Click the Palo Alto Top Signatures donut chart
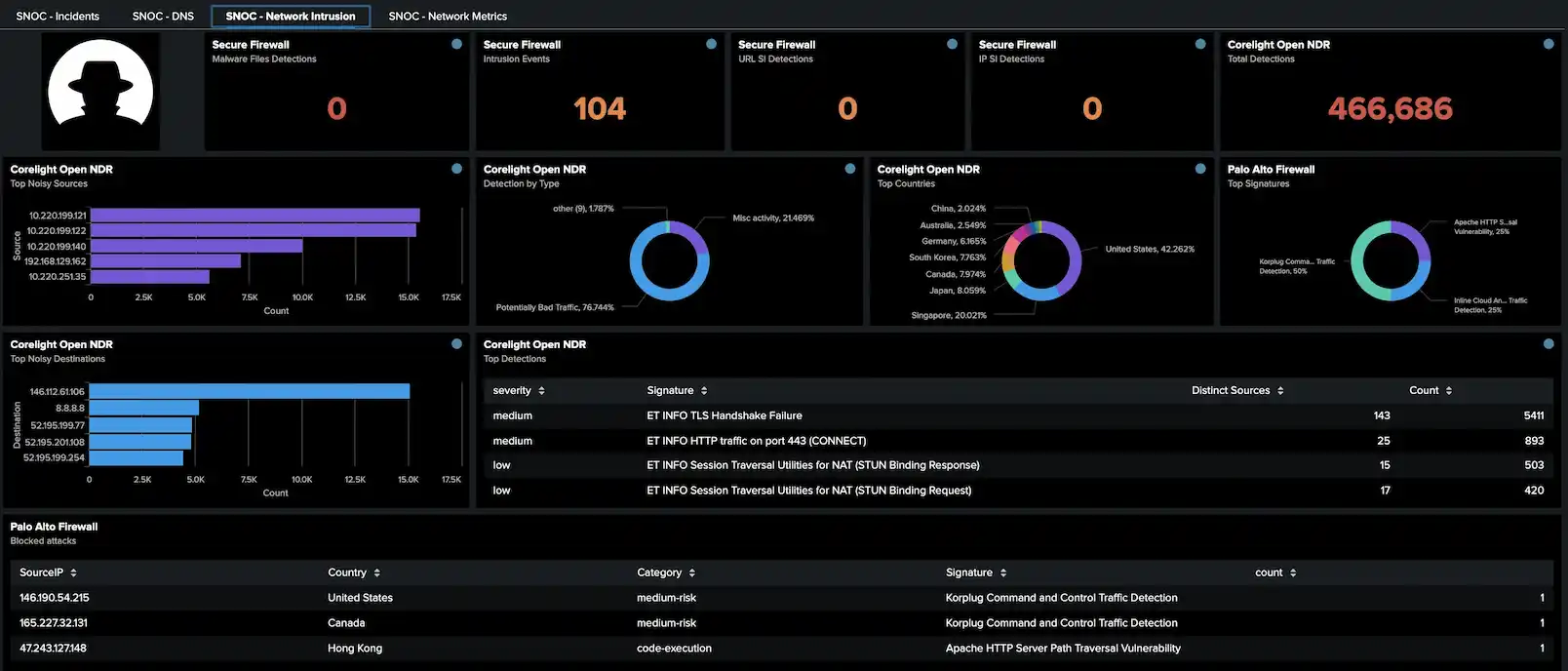Screen dimensions: 1568x671 tap(1391, 261)
